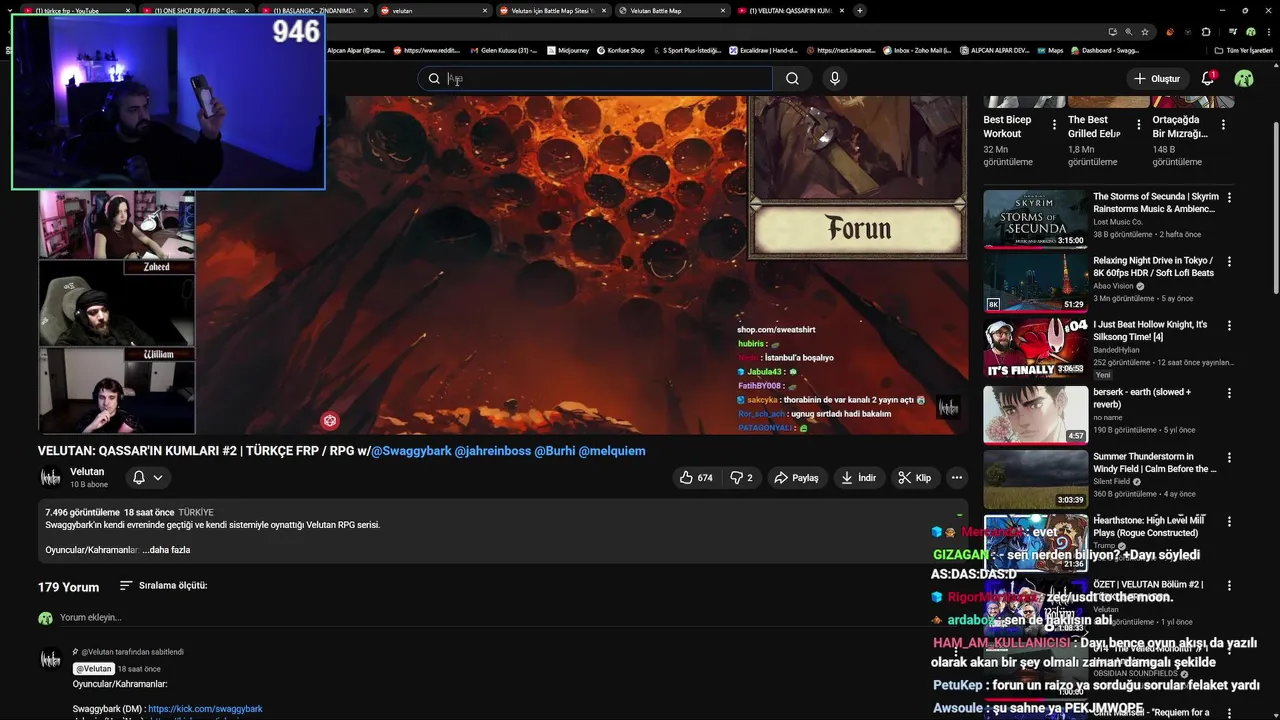Open the Velutan channel avatar below the video
This screenshot has width=1280, height=720.
[50, 478]
